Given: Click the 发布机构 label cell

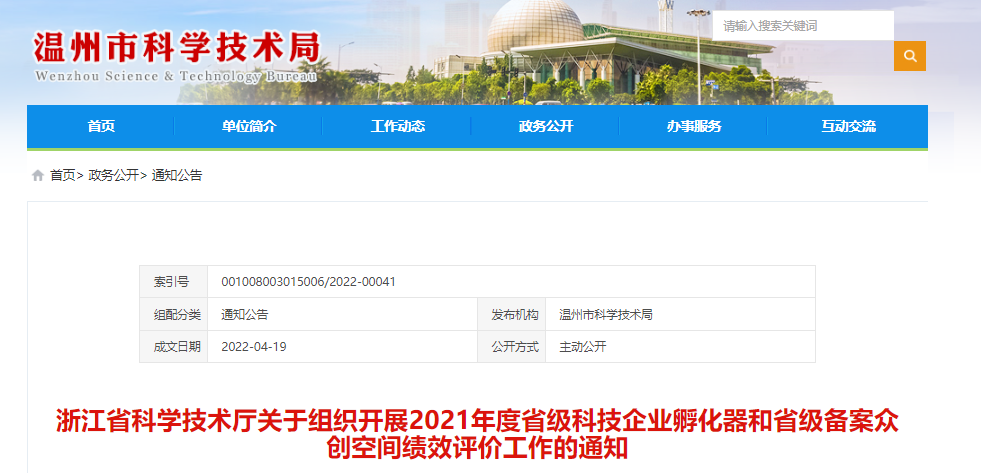Looking at the screenshot, I should click(x=512, y=315).
